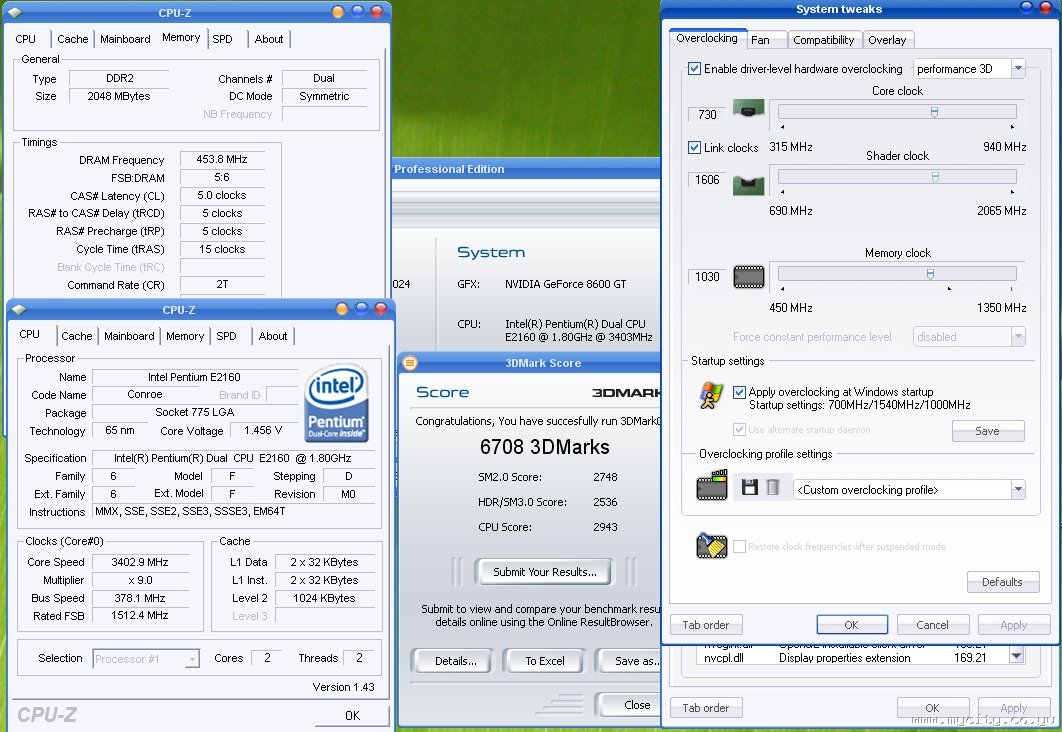This screenshot has width=1062, height=732.
Task: Click the Core Speed value 3402.9 MHz
Action: tap(140, 562)
